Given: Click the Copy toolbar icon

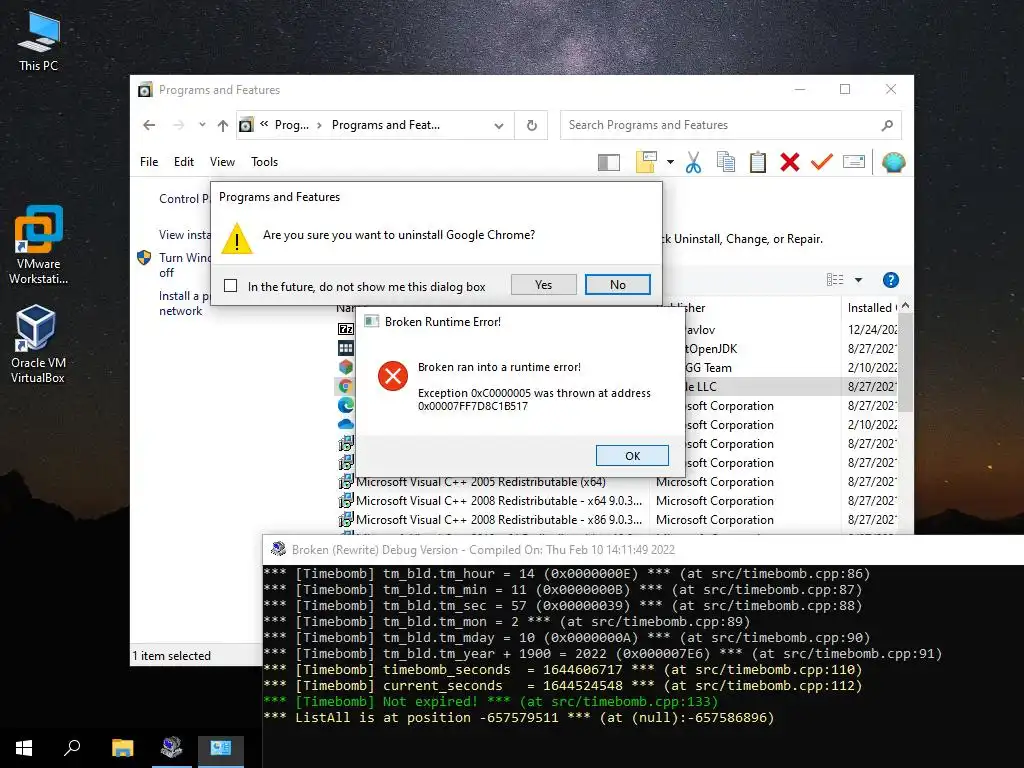Looking at the screenshot, I should click(x=726, y=162).
